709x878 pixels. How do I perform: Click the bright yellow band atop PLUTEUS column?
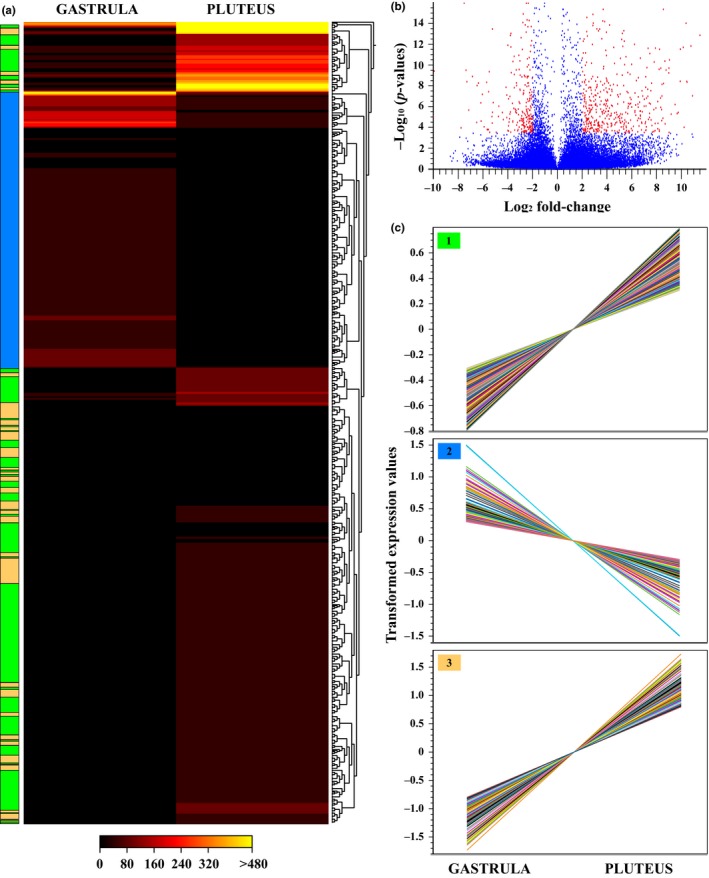coord(251,27)
